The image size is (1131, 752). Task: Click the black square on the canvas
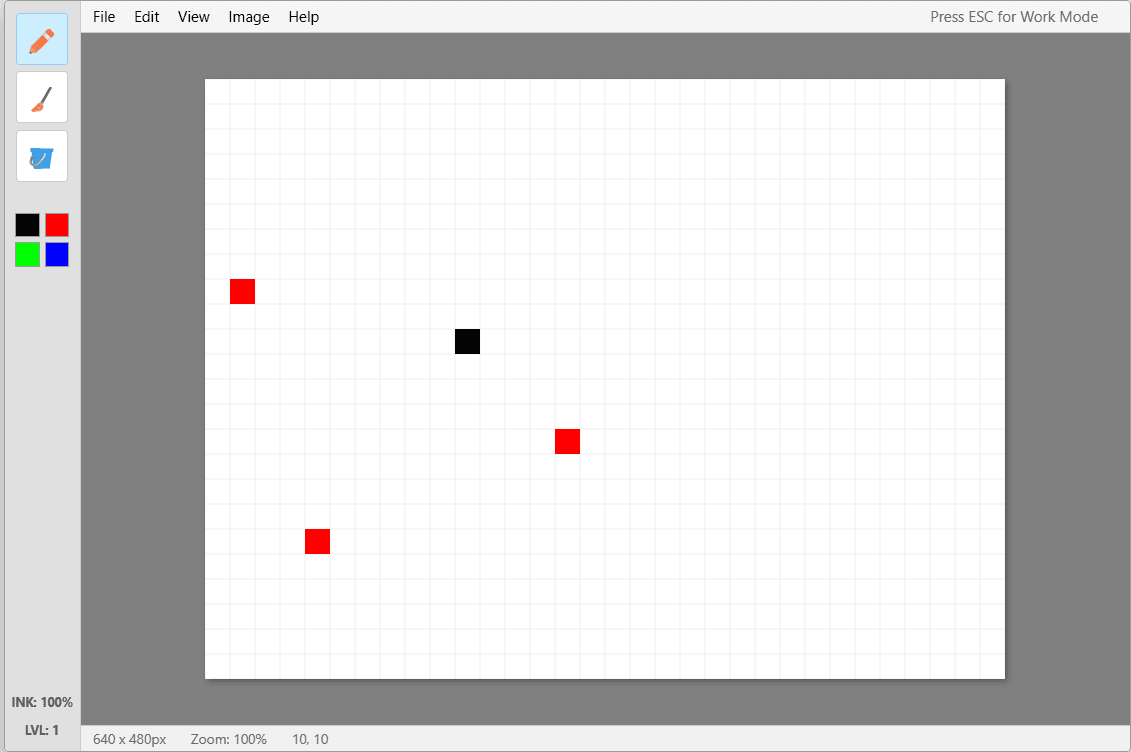(467, 341)
